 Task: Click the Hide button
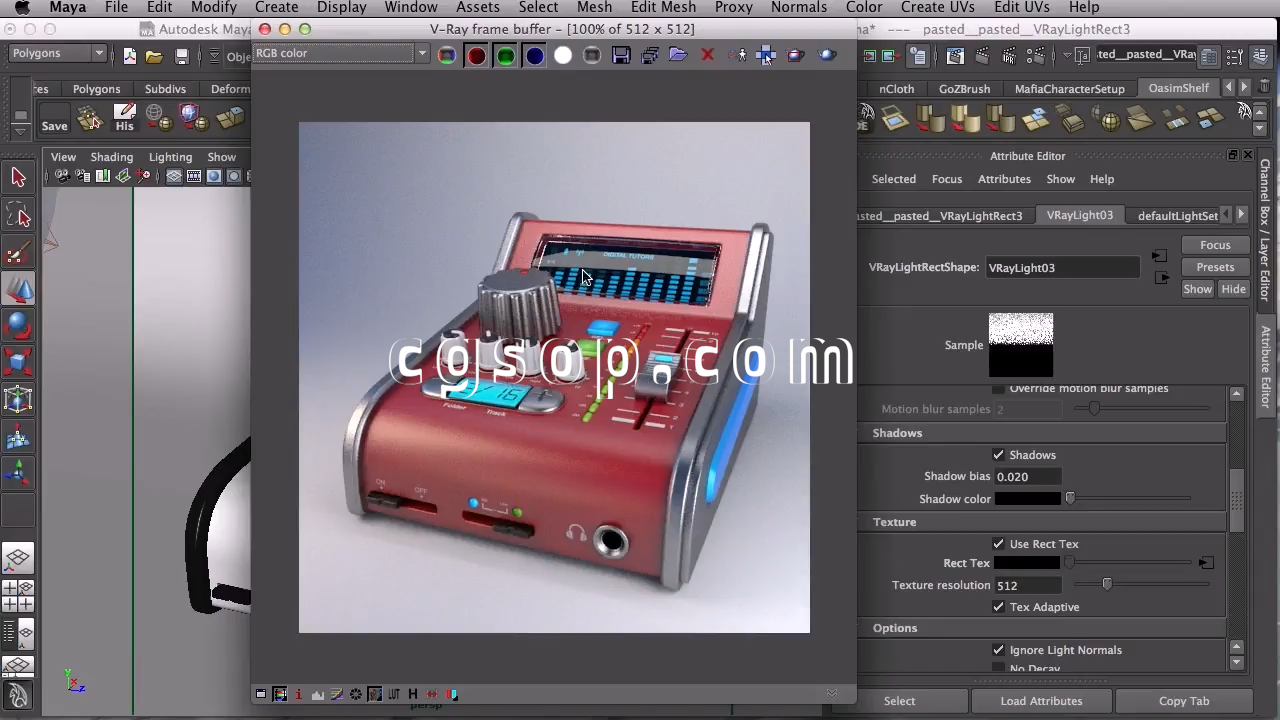point(1233,289)
